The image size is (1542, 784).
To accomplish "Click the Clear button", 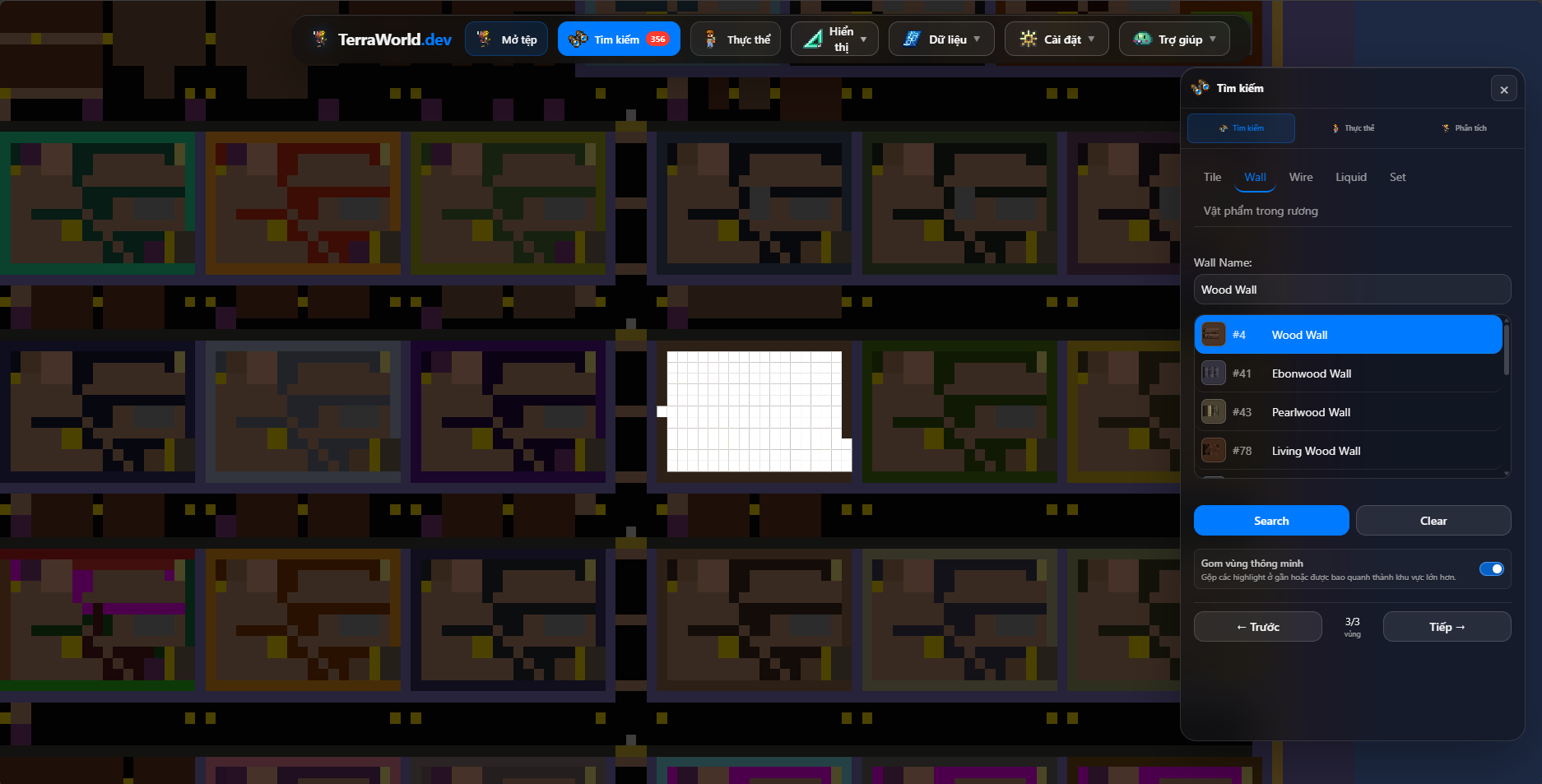I will (x=1433, y=521).
